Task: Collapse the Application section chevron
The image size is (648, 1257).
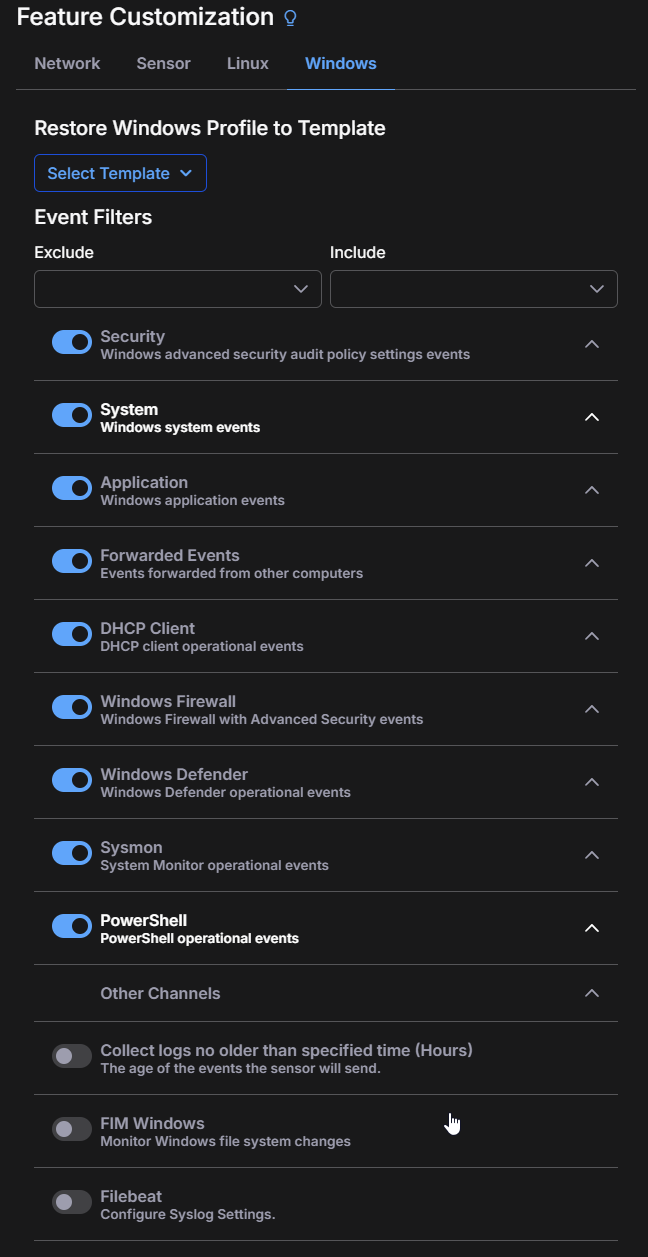Action: [592, 490]
